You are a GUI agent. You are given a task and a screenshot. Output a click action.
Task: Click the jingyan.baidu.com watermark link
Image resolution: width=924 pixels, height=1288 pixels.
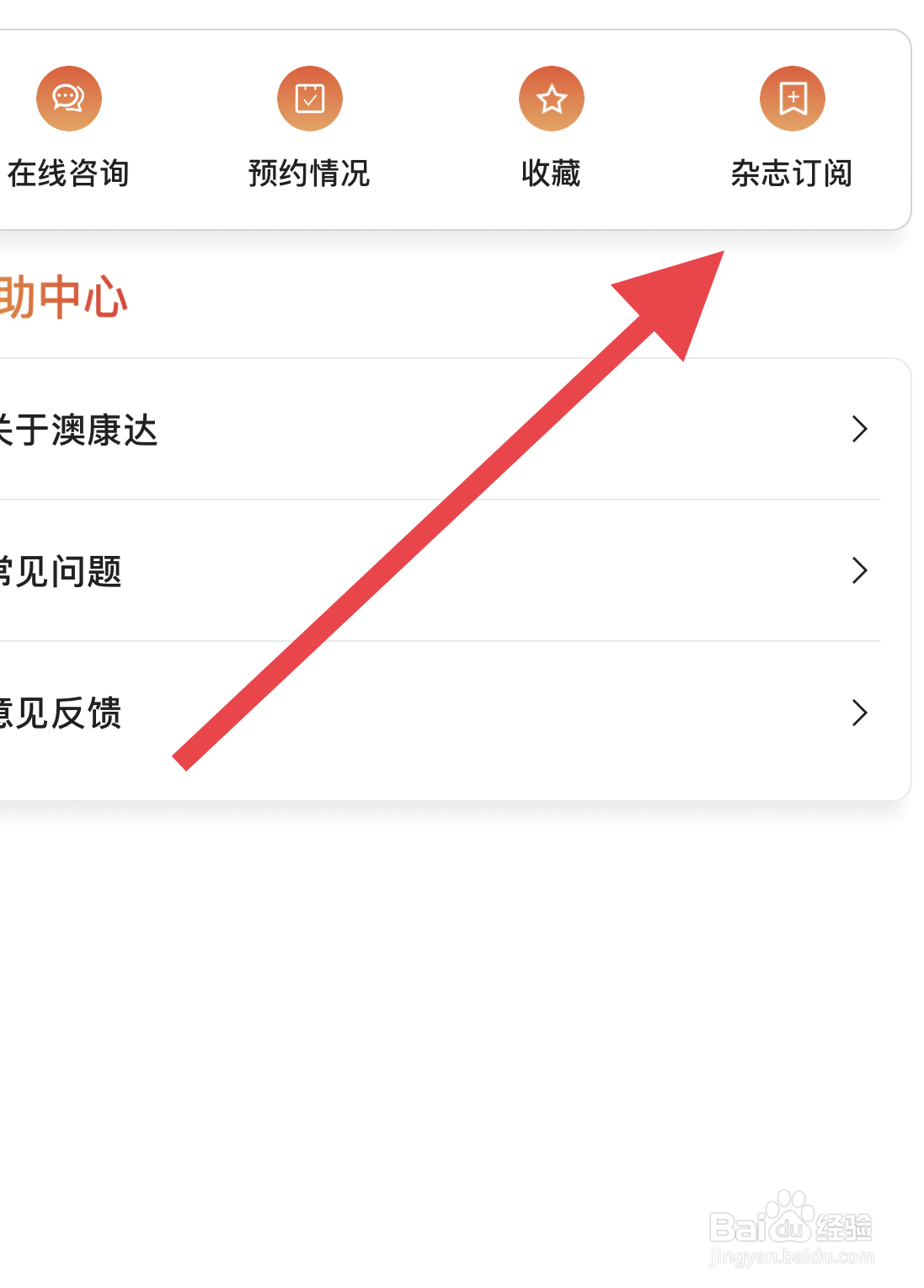[792, 1258]
